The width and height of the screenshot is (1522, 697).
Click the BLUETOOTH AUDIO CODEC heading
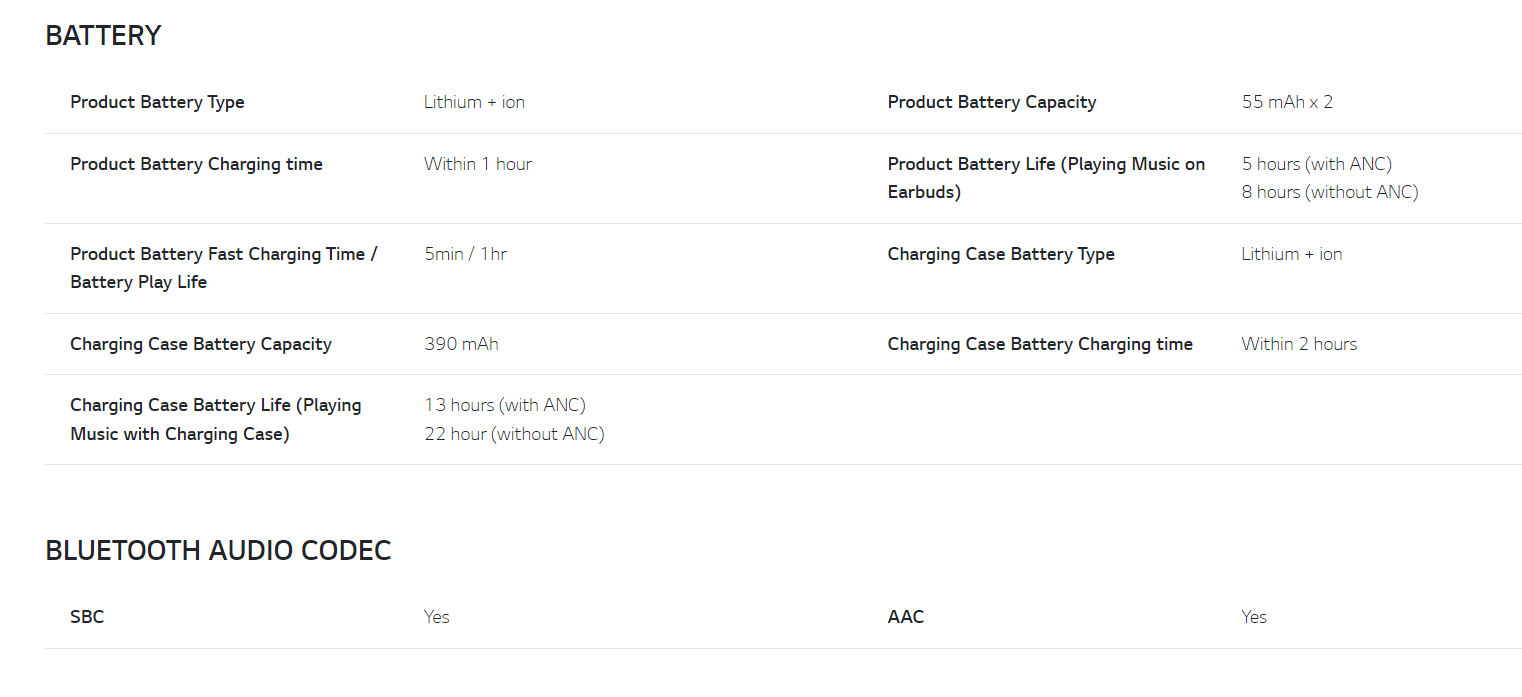[218, 551]
